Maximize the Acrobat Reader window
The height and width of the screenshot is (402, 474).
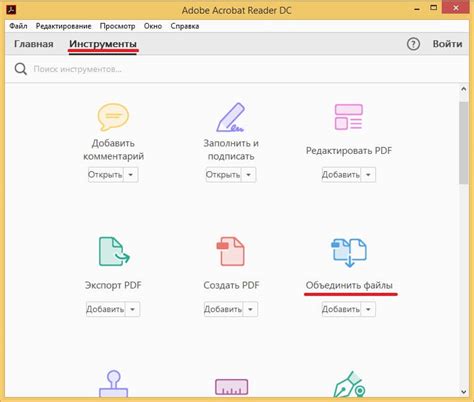[x=433, y=8]
